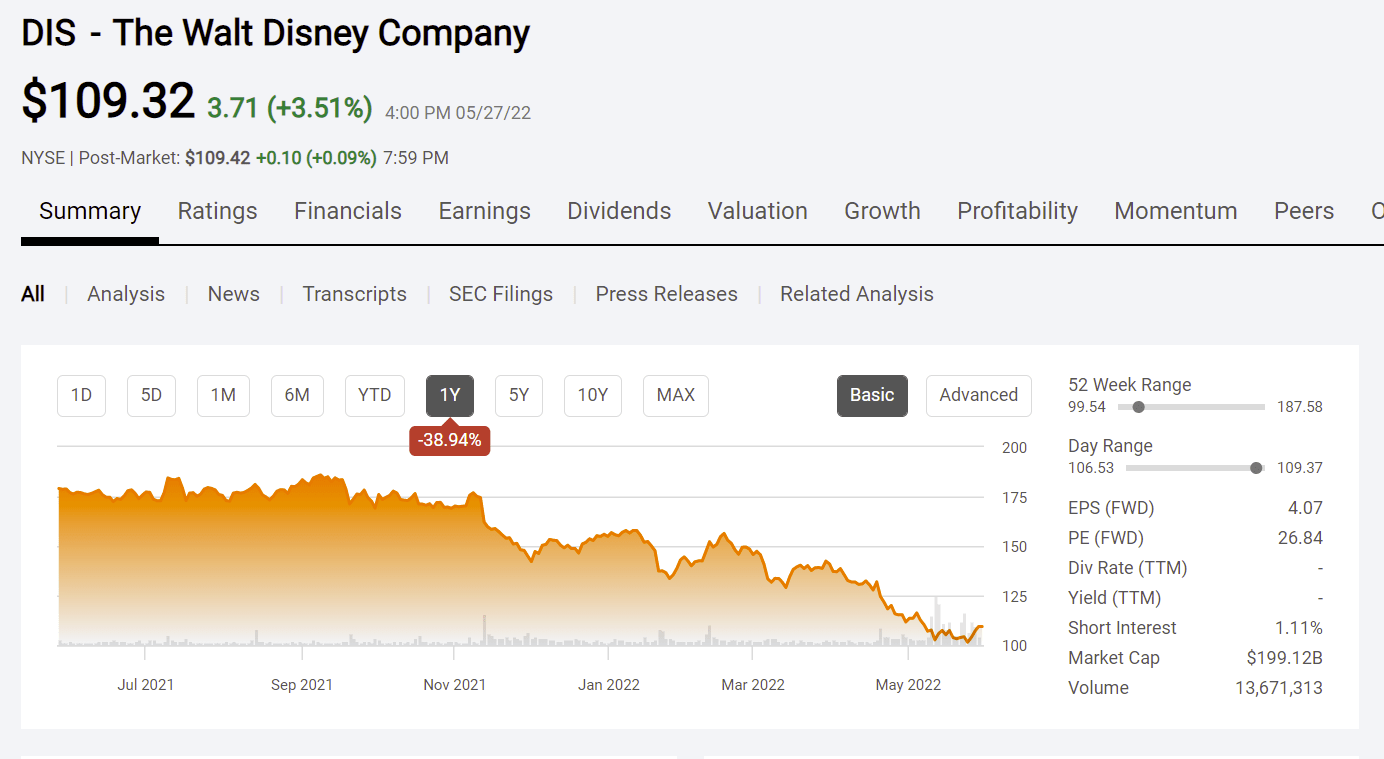Open the Summary tab
Image resolution: width=1384 pixels, height=759 pixels.
pos(90,211)
